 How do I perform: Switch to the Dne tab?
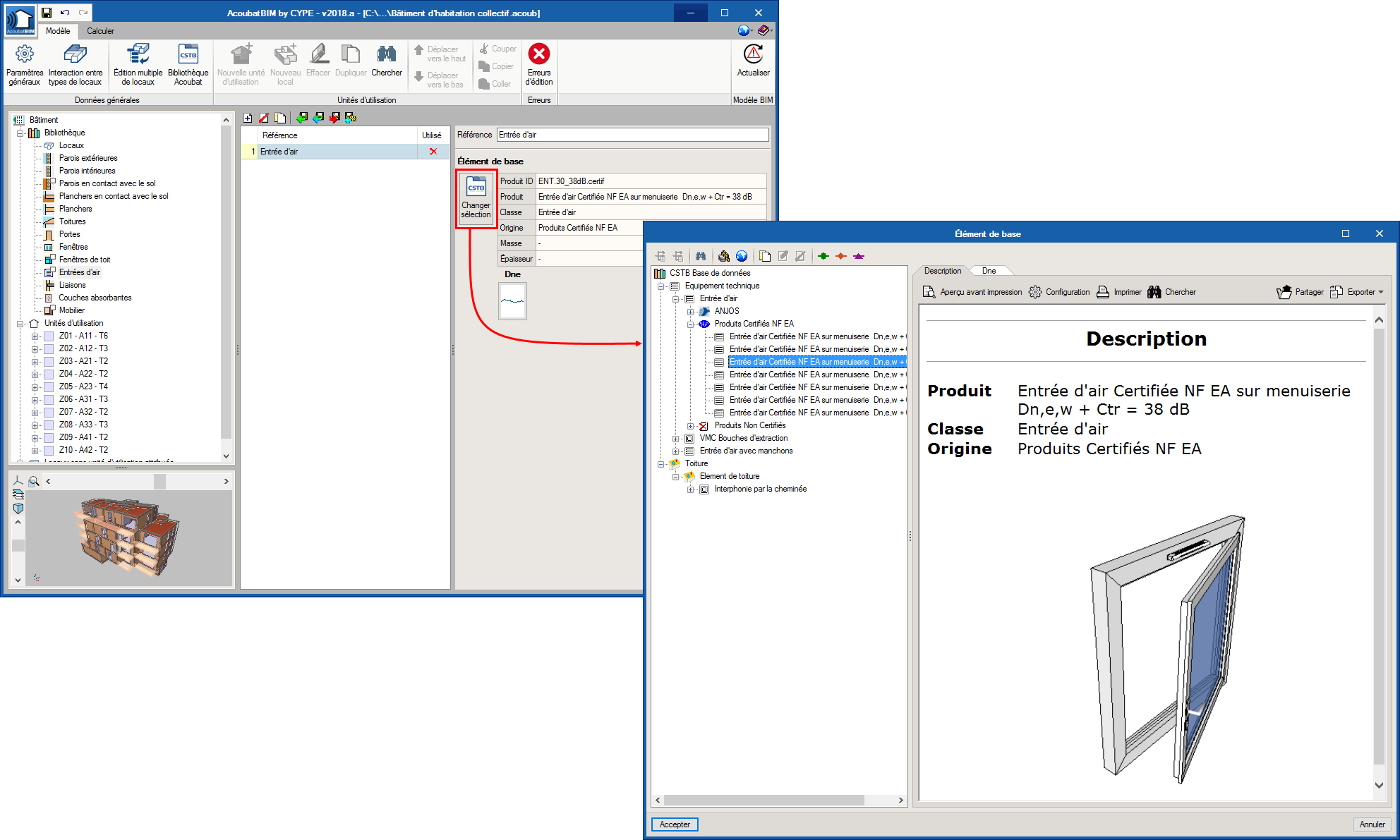click(989, 271)
